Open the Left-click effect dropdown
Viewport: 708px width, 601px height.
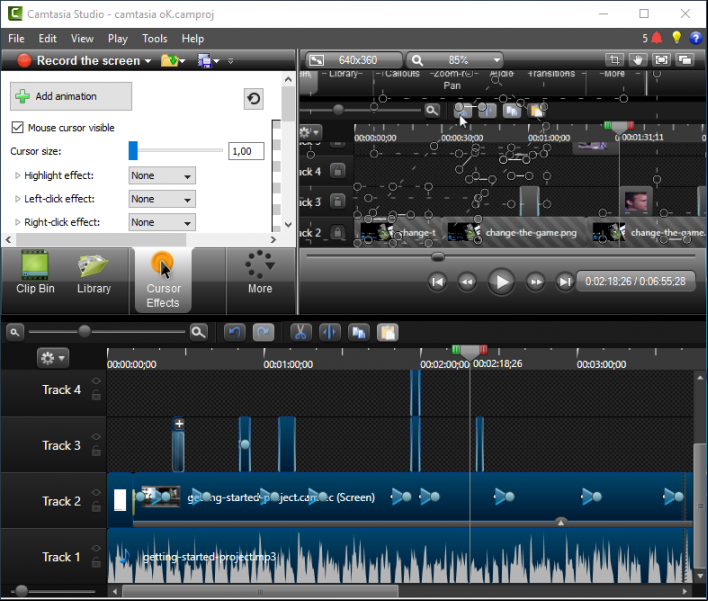click(x=162, y=199)
